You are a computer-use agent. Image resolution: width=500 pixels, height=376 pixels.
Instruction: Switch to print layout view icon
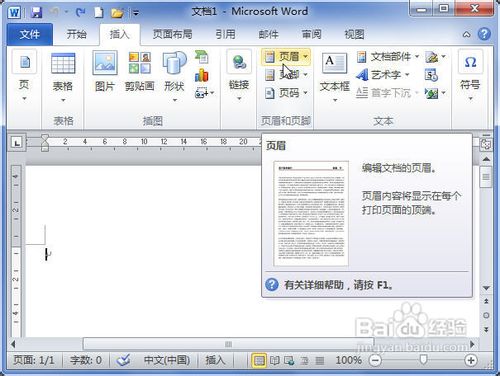(259, 360)
